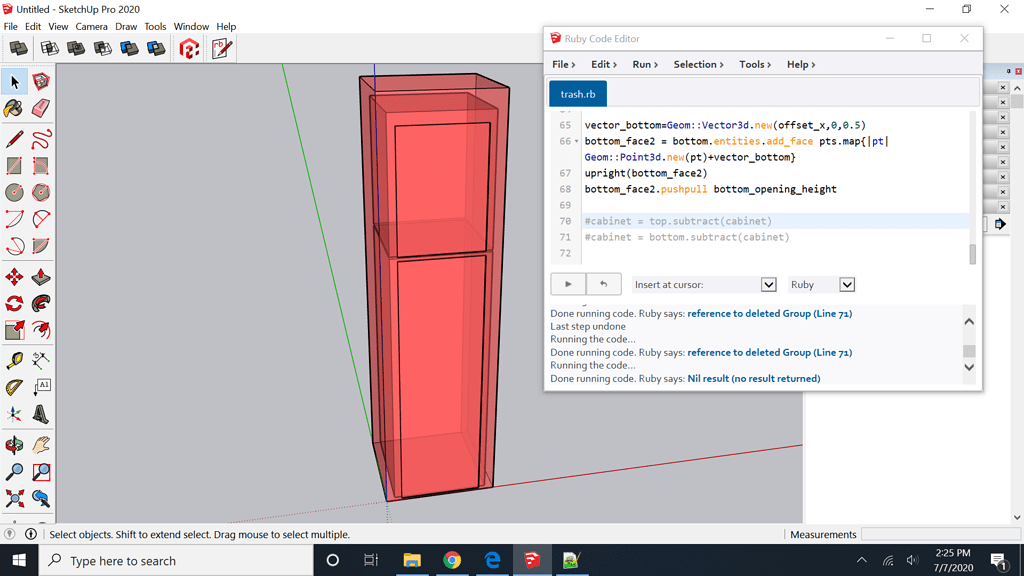Click the Zoom Window tool
The width and height of the screenshot is (1024, 576).
(x=40, y=471)
